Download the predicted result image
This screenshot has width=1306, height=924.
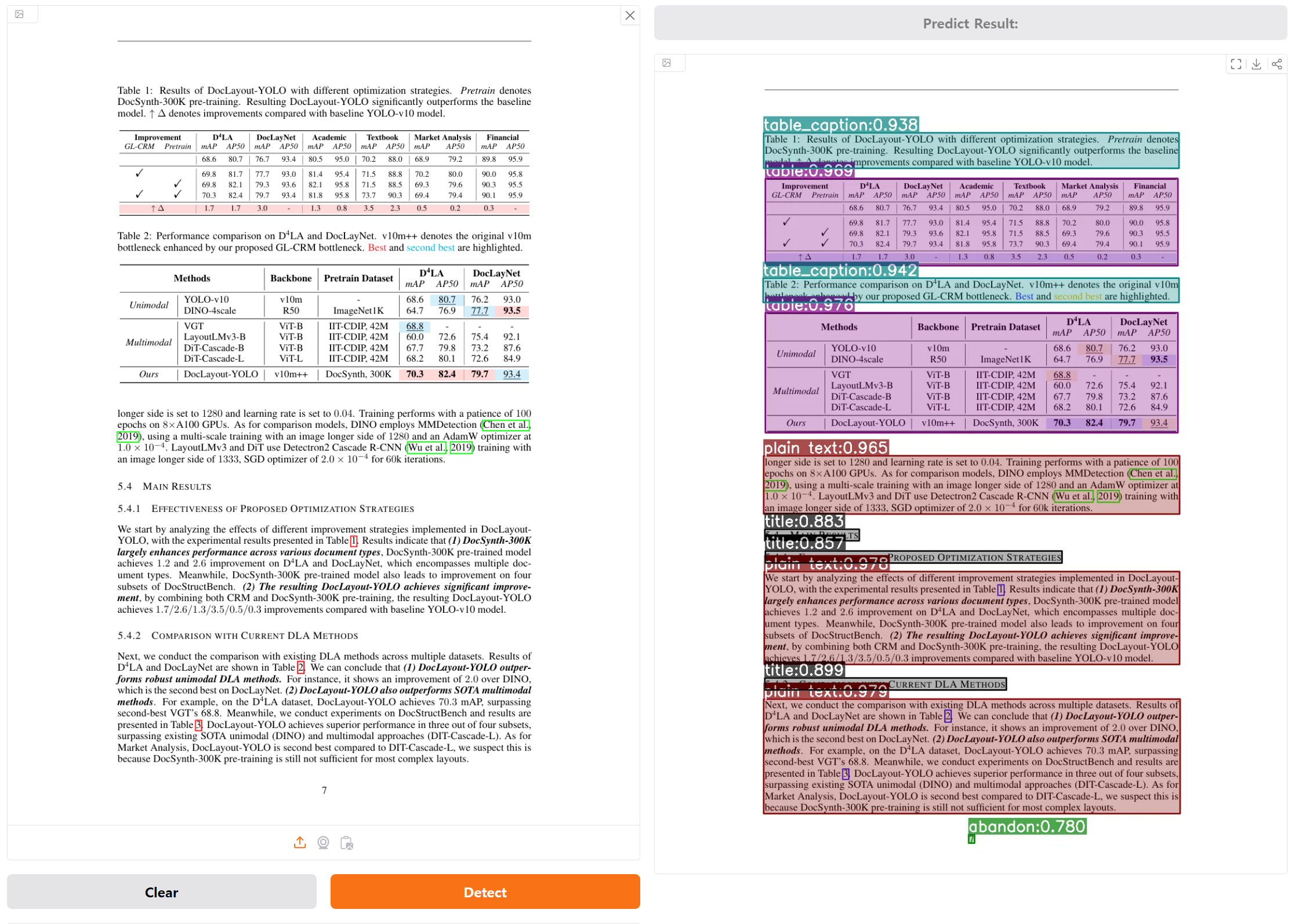click(x=1256, y=64)
